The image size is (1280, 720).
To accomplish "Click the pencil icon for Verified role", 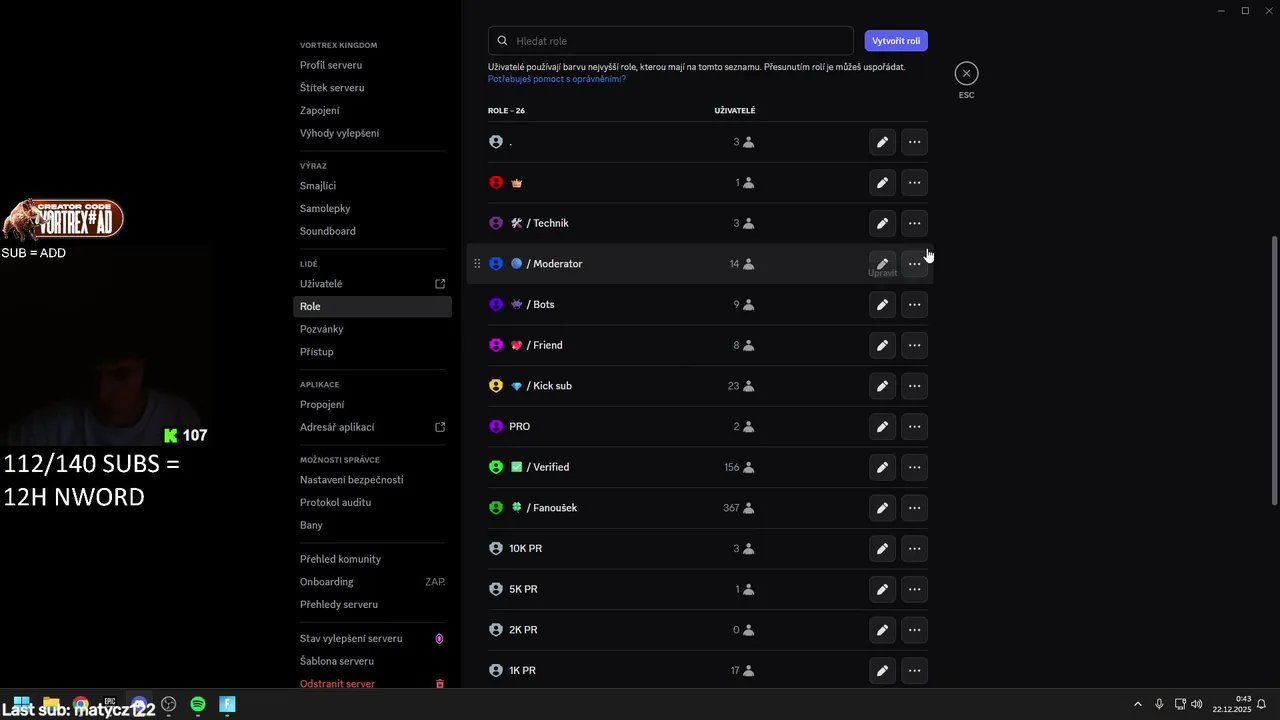I will click(x=881, y=467).
